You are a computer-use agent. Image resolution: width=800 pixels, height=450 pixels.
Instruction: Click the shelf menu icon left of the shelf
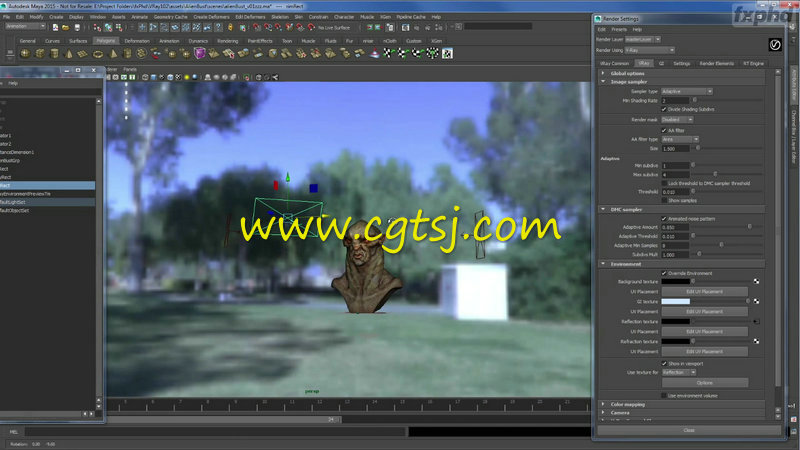(x=10, y=53)
